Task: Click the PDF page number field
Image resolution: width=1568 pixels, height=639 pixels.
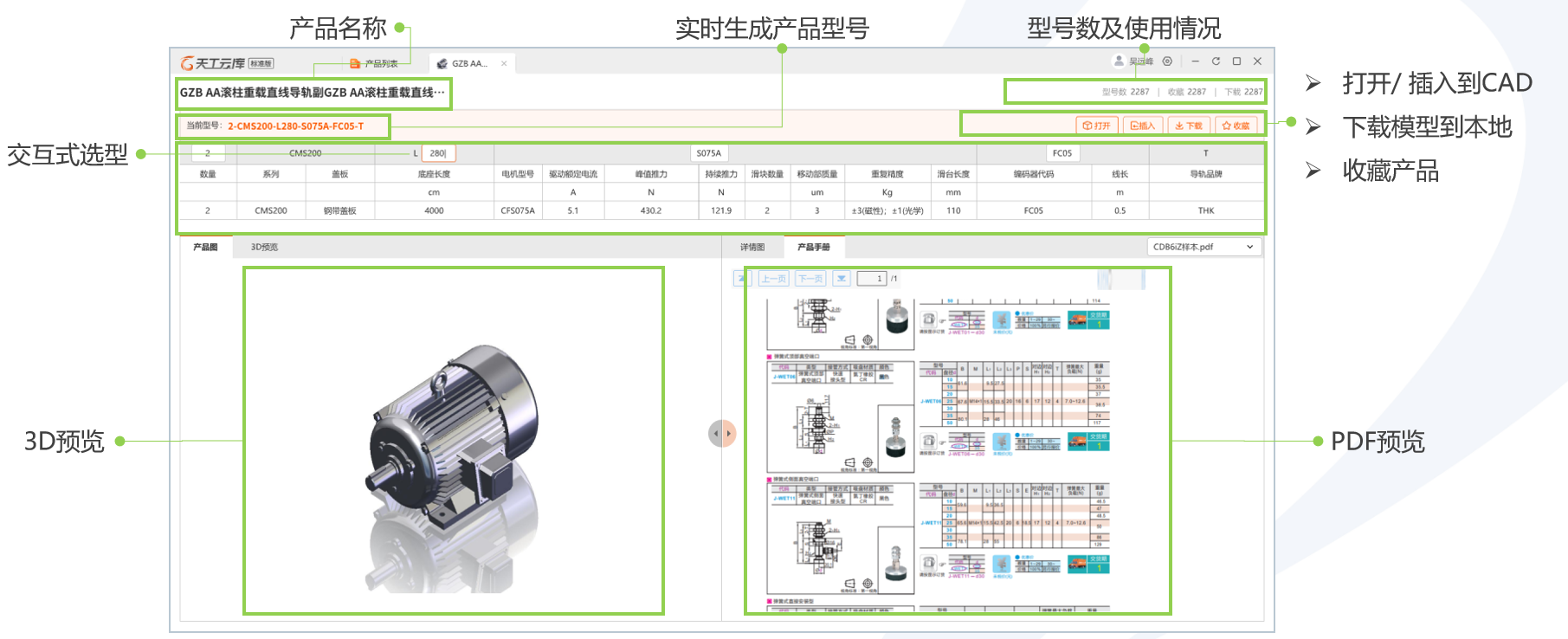Action: (x=872, y=279)
